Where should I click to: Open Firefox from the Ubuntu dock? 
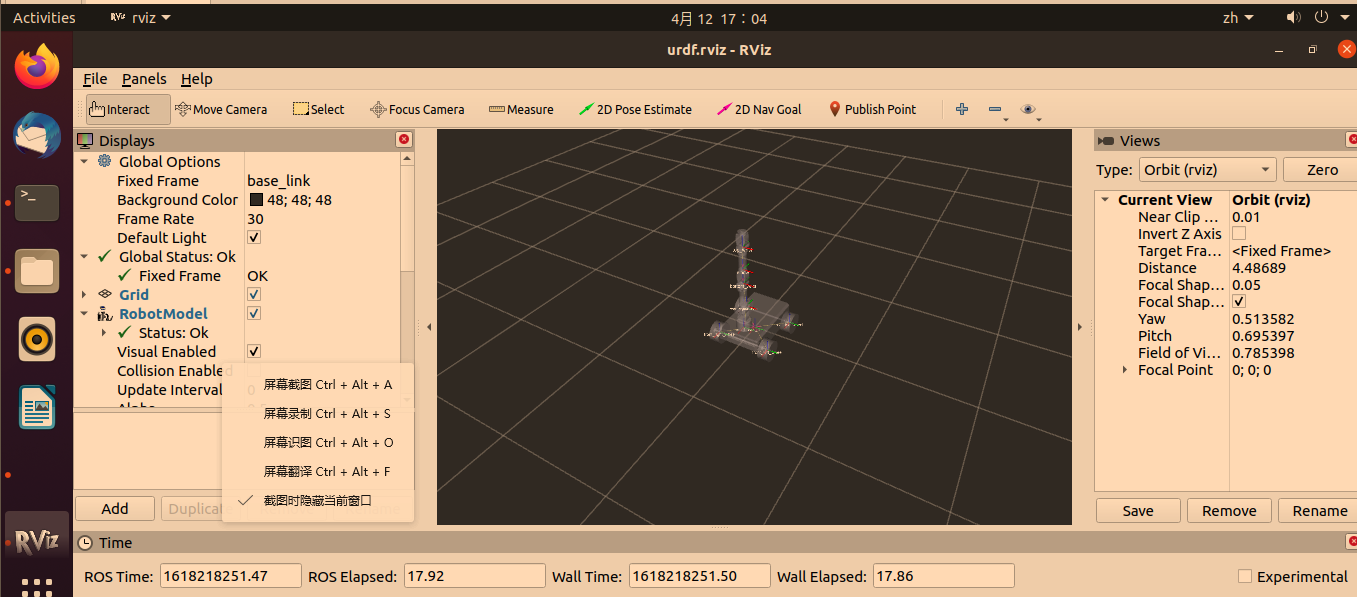click(37, 67)
